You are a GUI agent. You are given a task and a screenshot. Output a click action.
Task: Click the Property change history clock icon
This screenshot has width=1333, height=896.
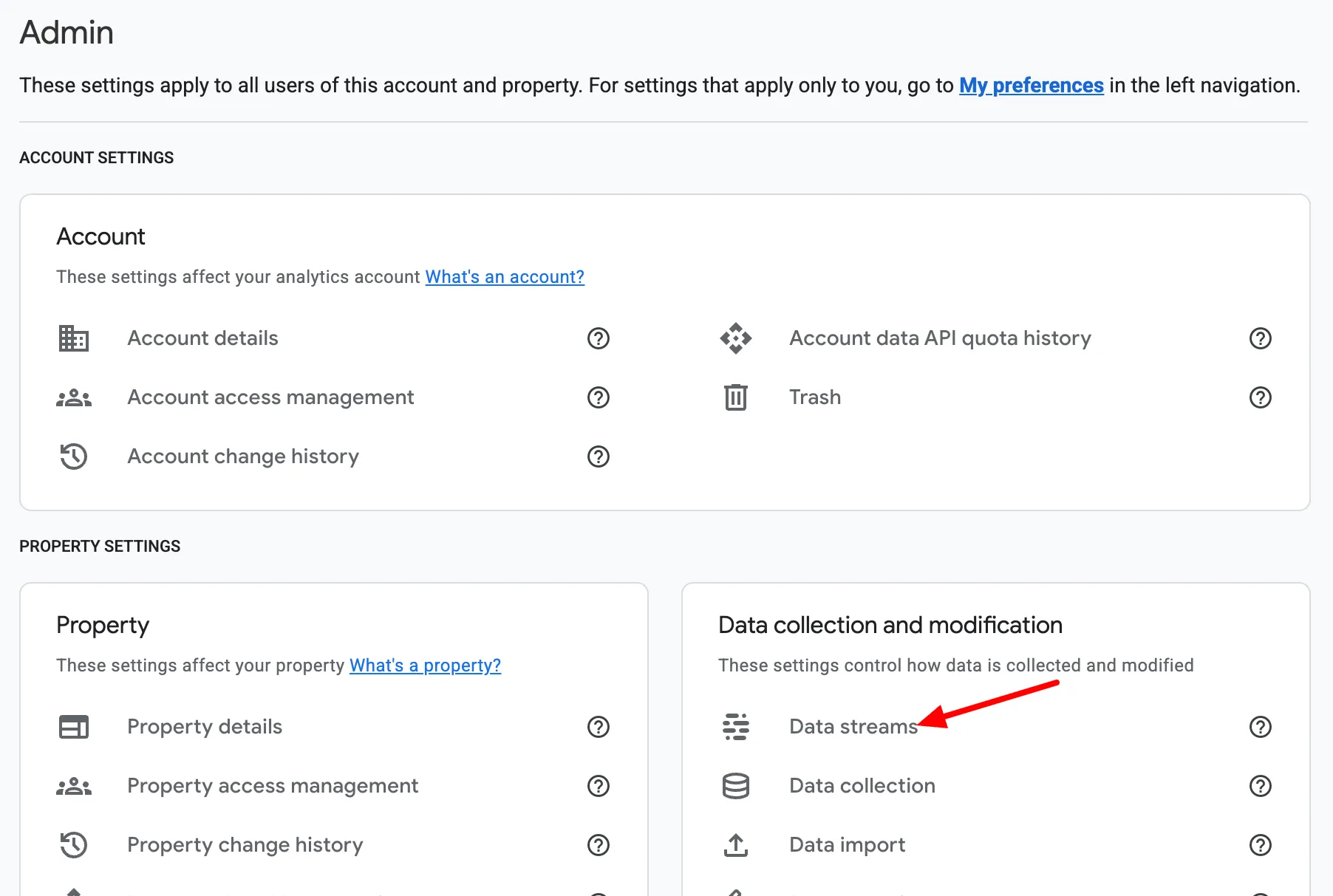pyautogui.click(x=74, y=845)
